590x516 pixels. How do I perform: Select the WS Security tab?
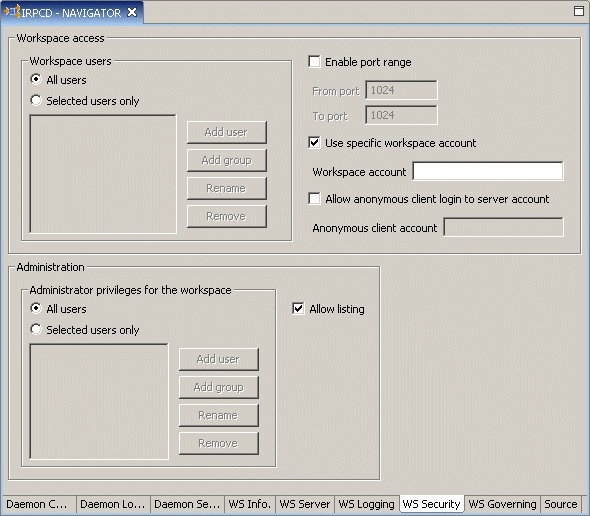tap(432, 504)
